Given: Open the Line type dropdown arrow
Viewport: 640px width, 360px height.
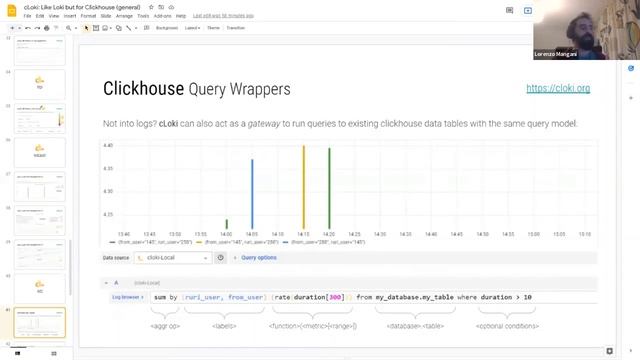Looking at the screenshot, I should pyautogui.click(x=136, y=28).
